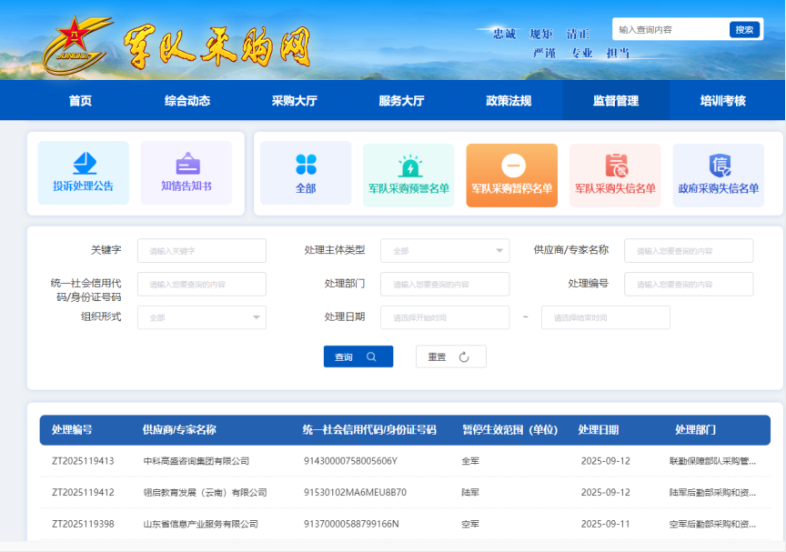Click 空军 scope cell

tap(470, 524)
